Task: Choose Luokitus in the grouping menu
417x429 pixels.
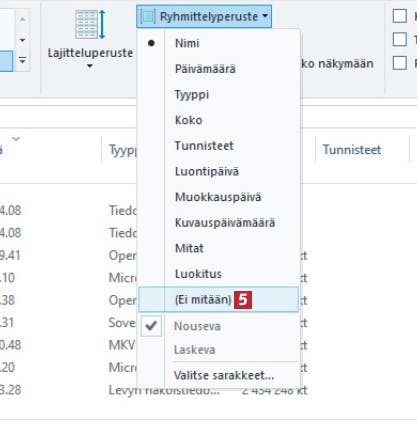Action: click(x=198, y=274)
